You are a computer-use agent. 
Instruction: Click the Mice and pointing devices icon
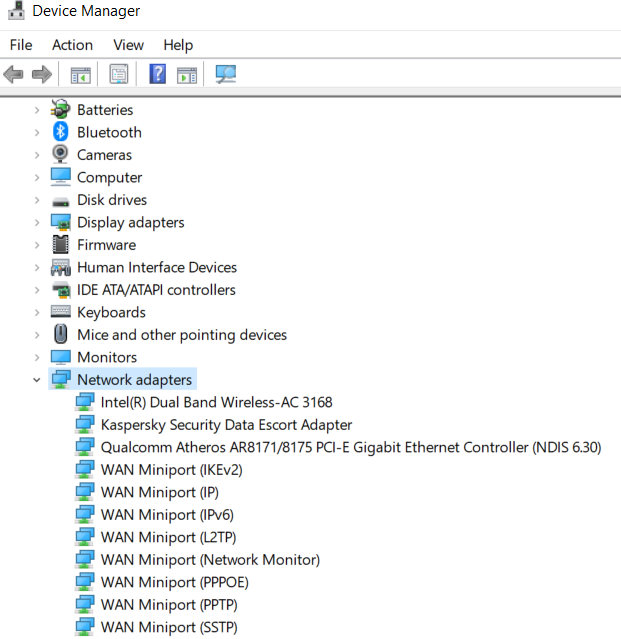(x=61, y=334)
